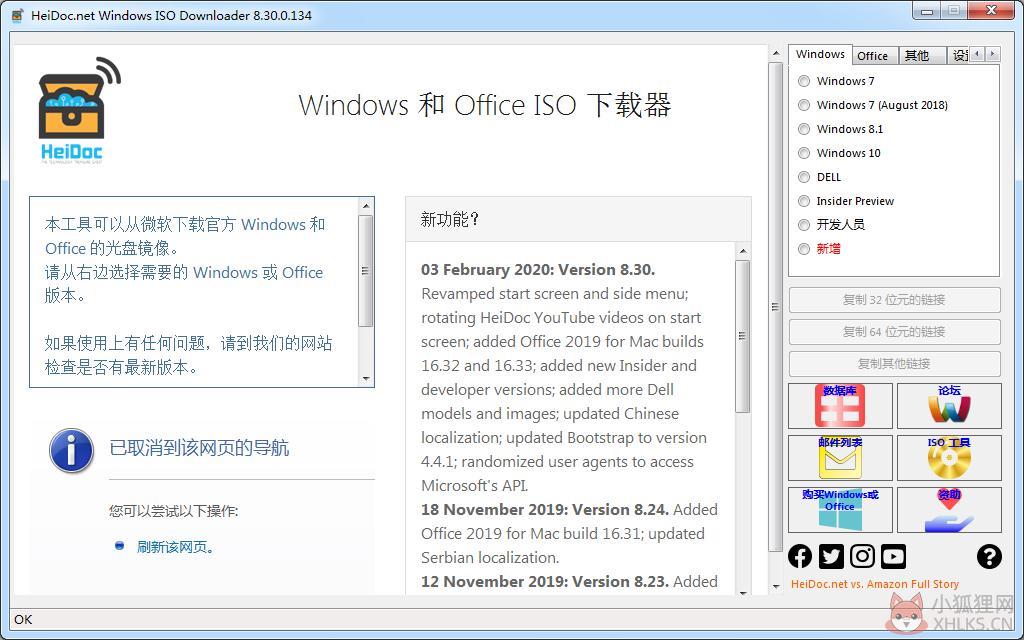Click the OK status bar text
Screen dimensions: 1024x640
click(23, 619)
